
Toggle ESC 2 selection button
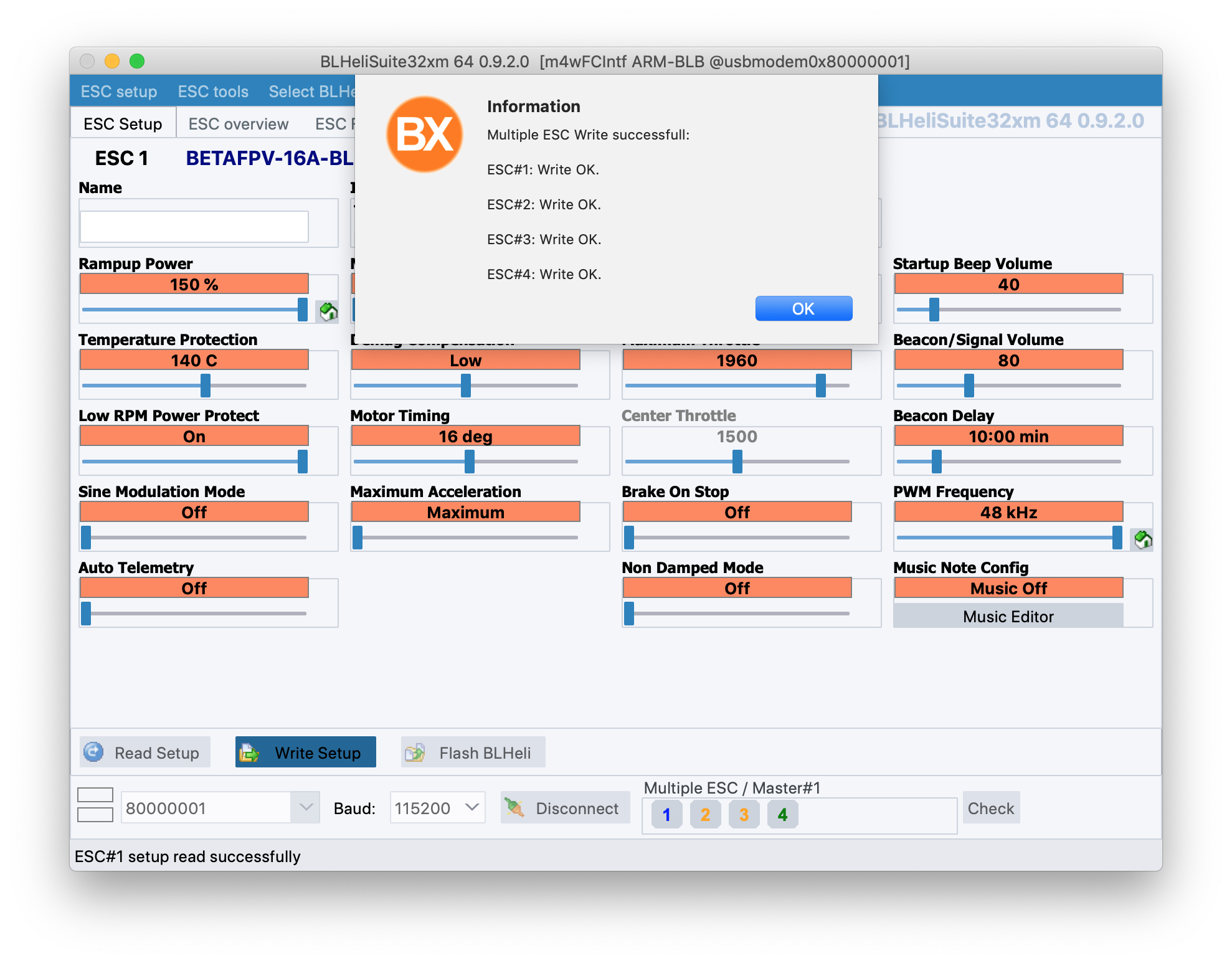pyautogui.click(x=705, y=815)
